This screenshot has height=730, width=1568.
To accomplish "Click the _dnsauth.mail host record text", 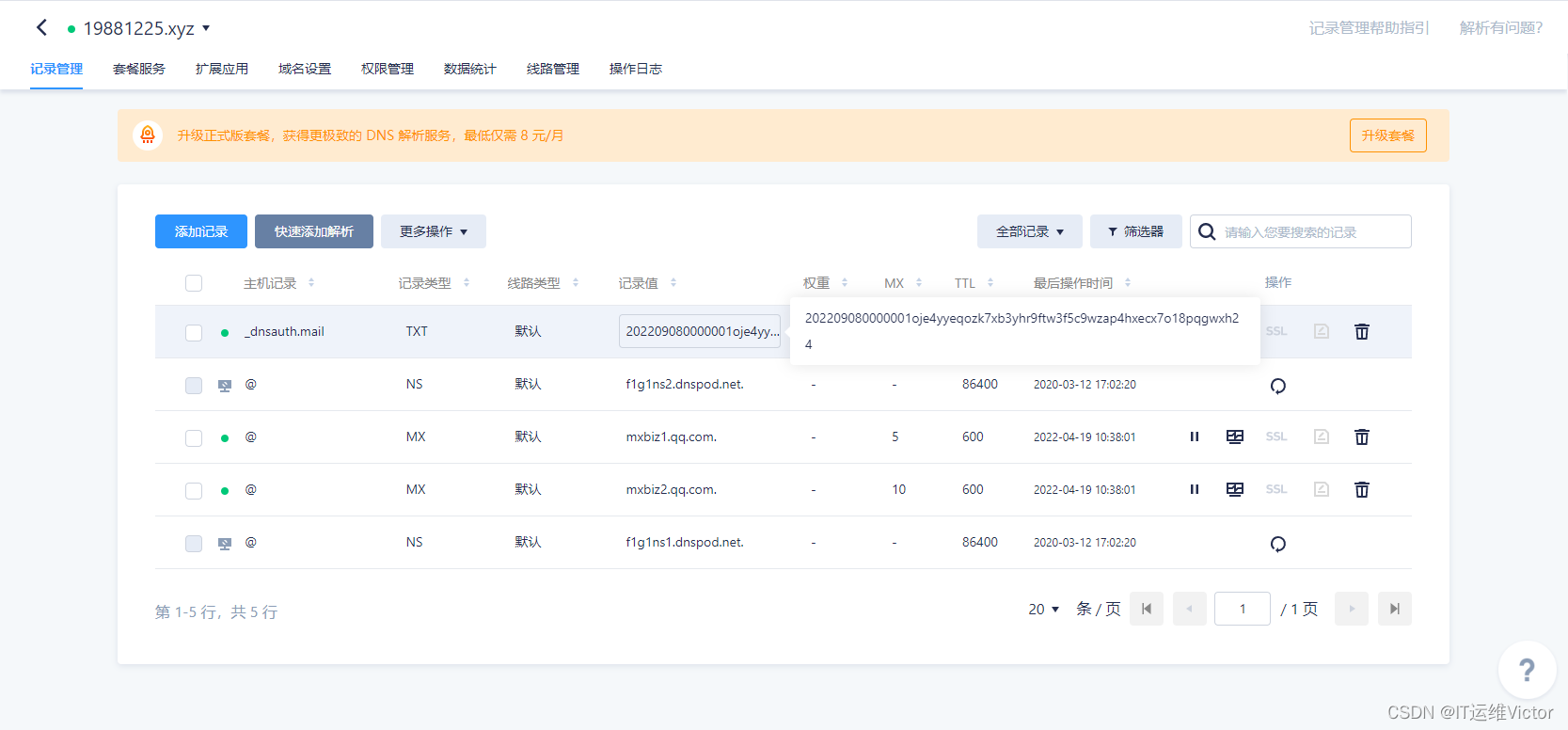I will tap(284, 331).
